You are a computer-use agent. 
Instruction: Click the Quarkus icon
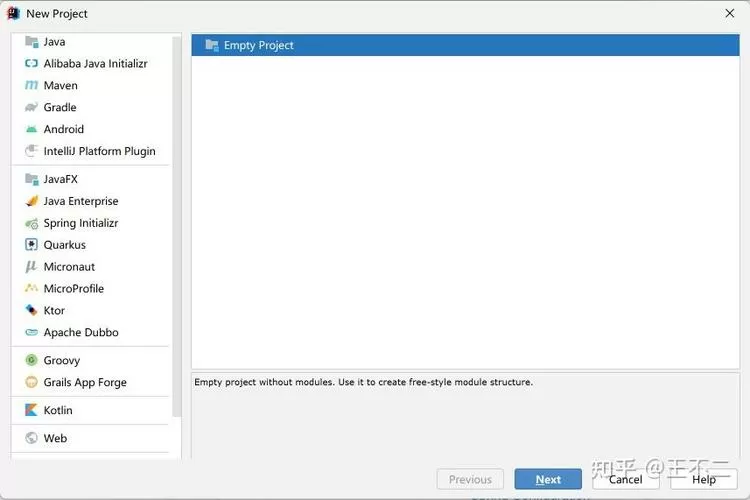[x=32, y=244]
